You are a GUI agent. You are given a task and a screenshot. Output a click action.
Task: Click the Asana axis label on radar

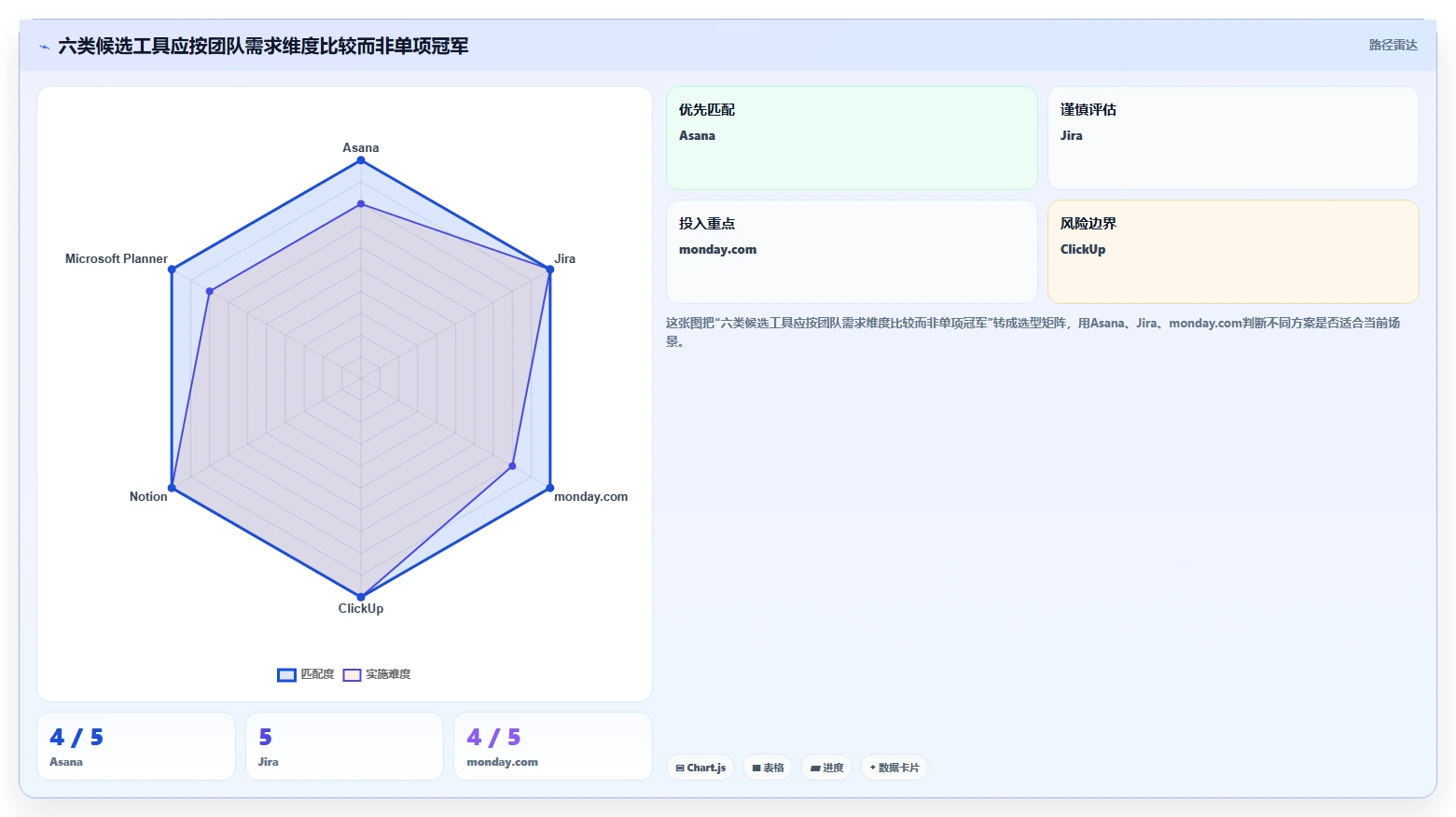(361, 147)
